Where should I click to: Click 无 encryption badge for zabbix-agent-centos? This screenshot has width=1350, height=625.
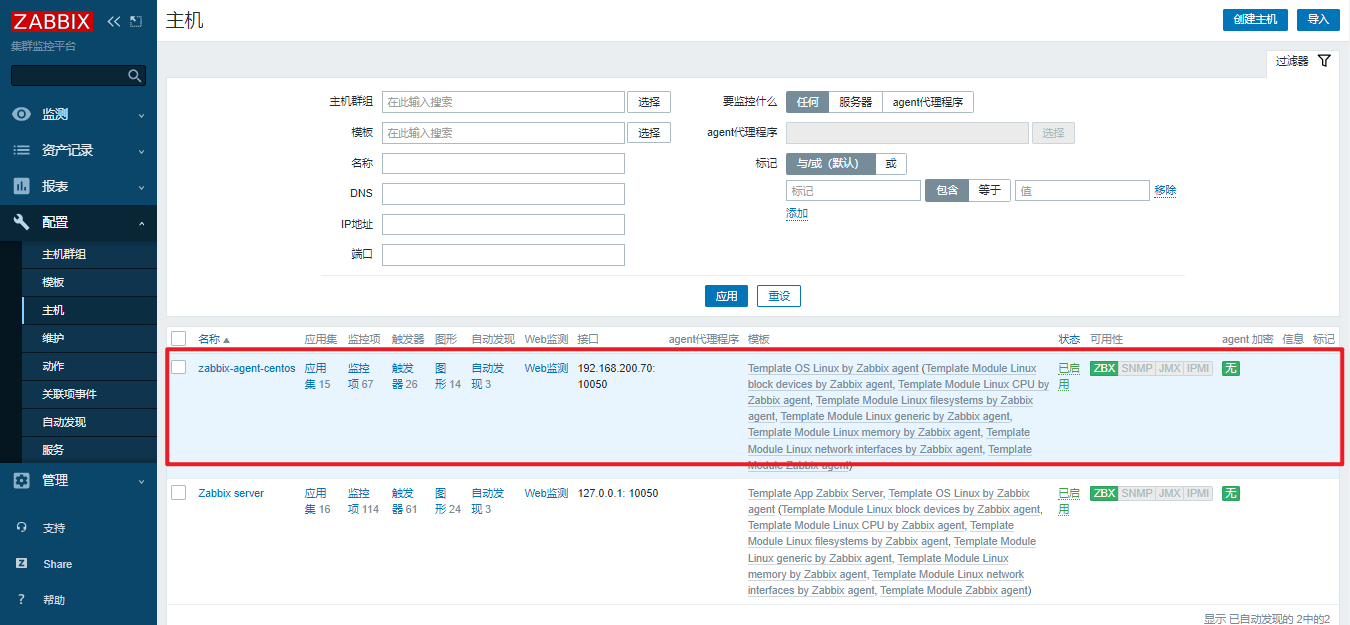click(1231, 368)
